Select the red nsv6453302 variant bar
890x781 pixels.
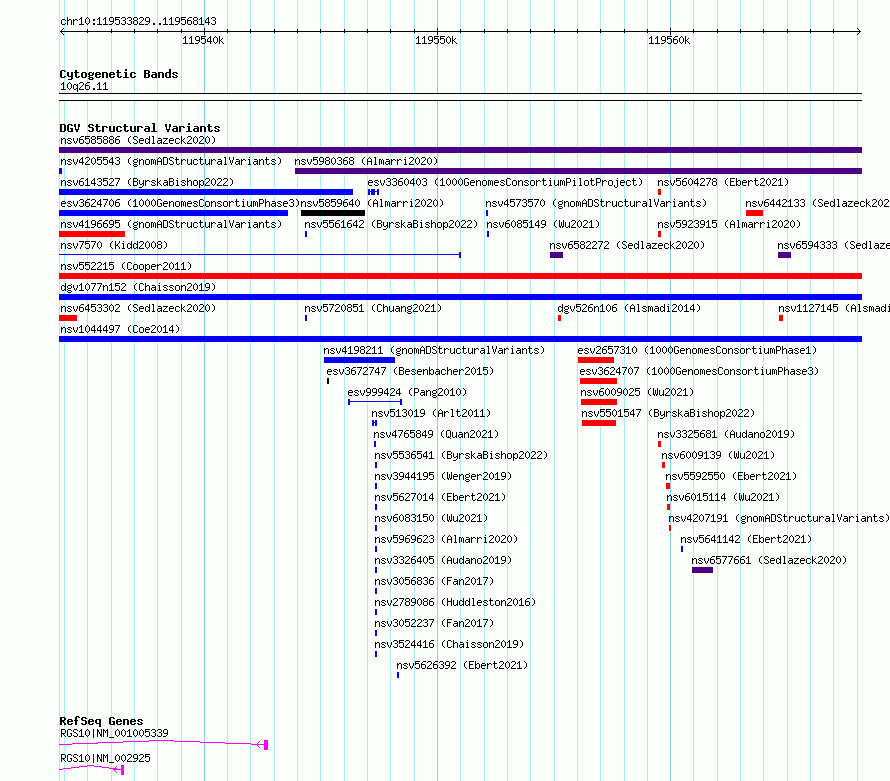tap(68, 318)
